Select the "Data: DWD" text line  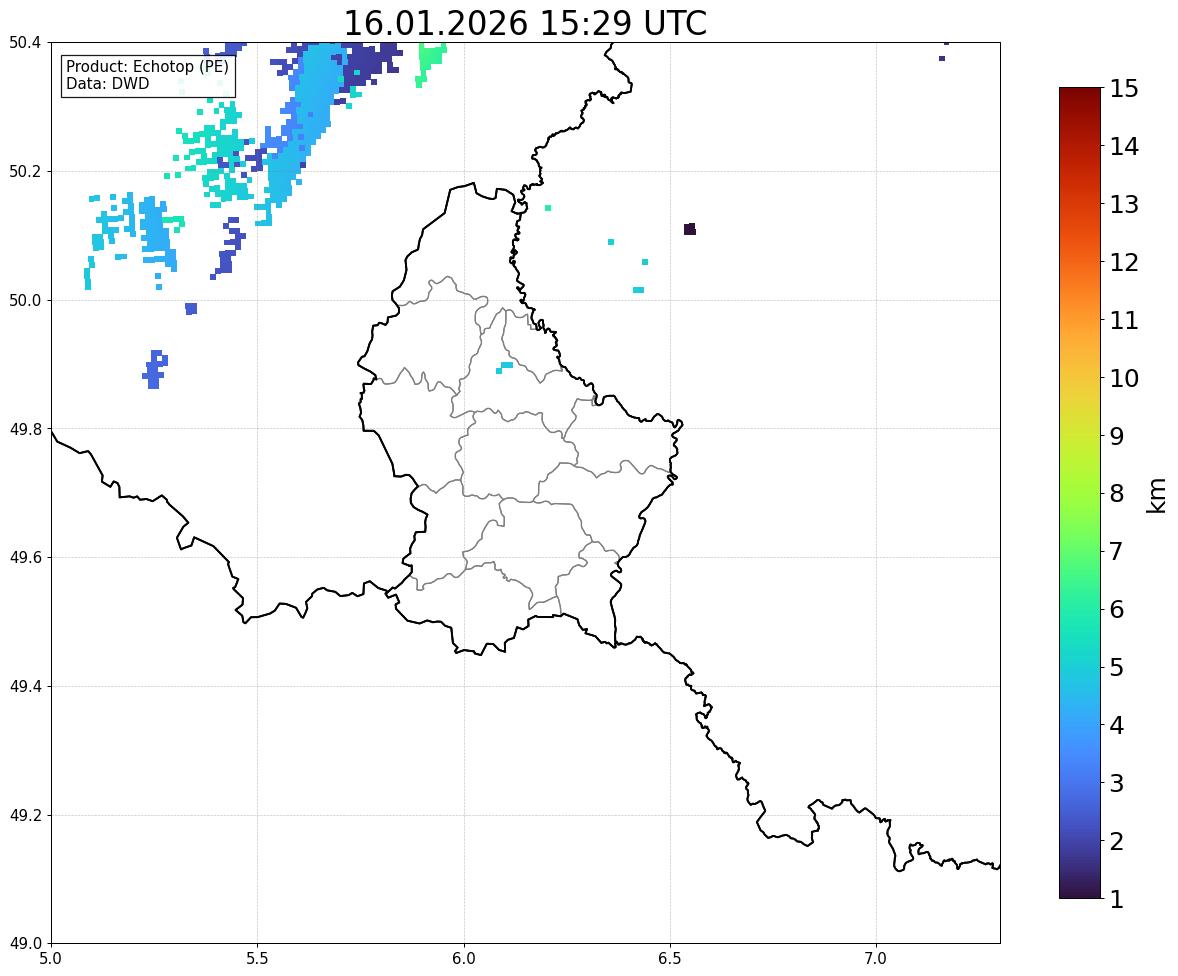107,83
